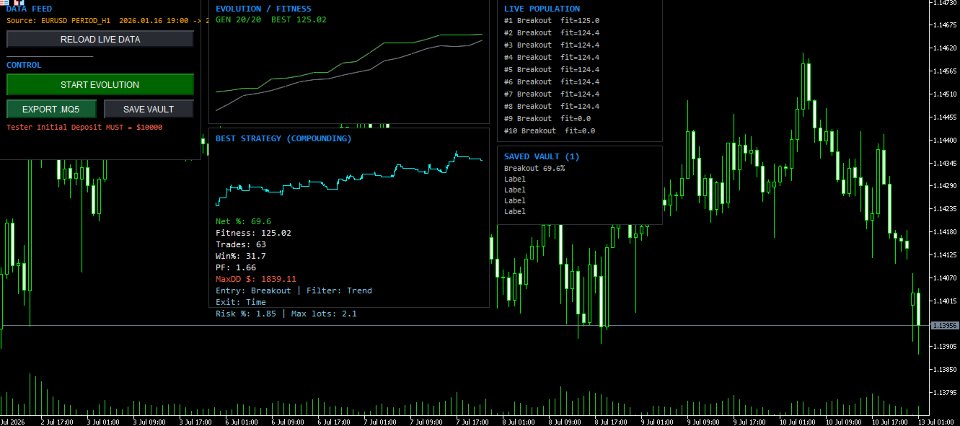Click the Win%: 31.7 line

(241, 256)
